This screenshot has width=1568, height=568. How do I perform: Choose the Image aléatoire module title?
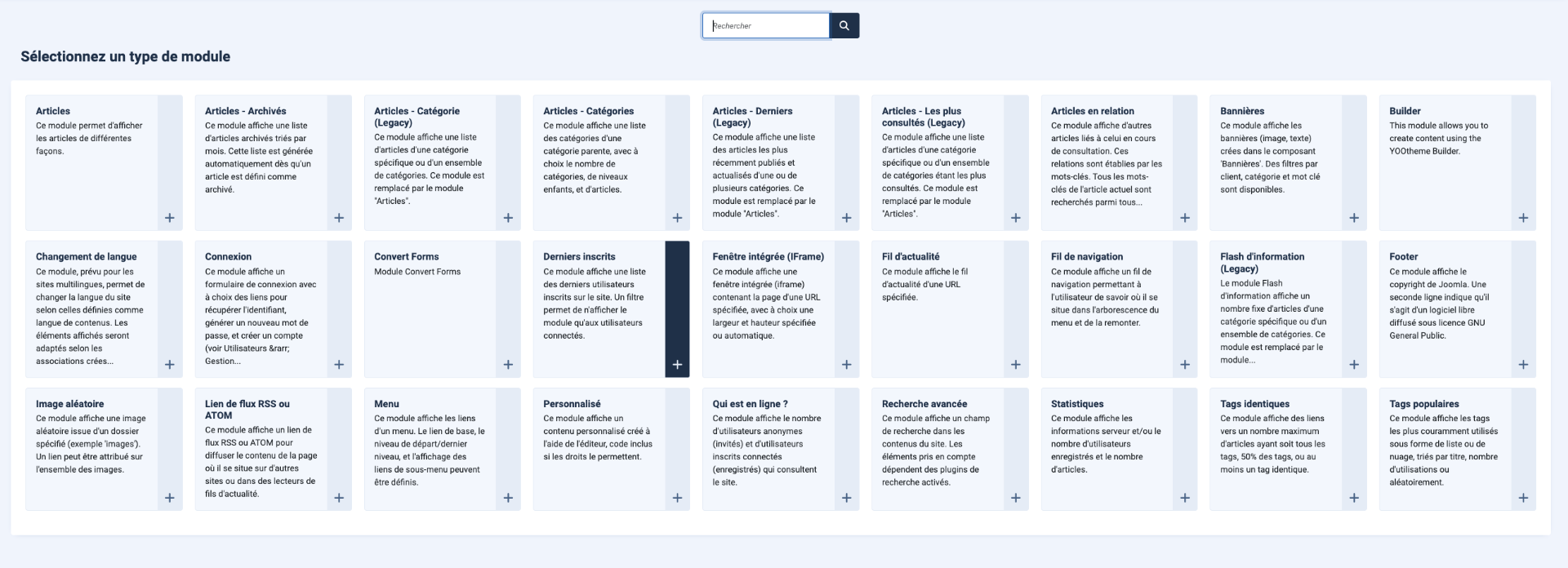coord(69,404)
